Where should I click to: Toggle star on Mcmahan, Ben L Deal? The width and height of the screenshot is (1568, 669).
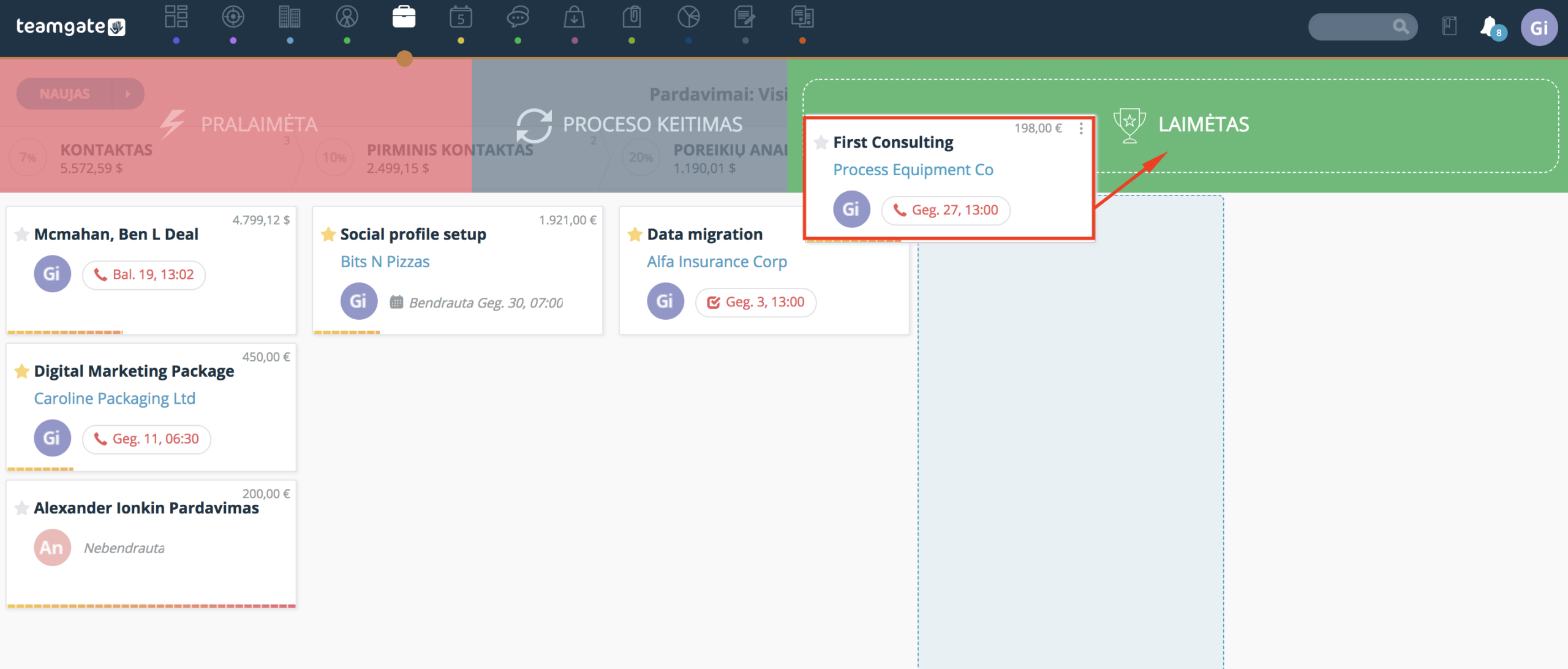pyautogui.click(x=21, y=235)
